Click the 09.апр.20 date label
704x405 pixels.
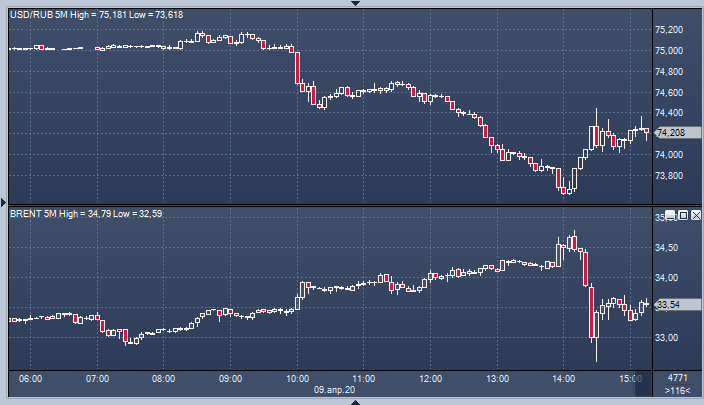pyautogui.click(x=335, y=390)
